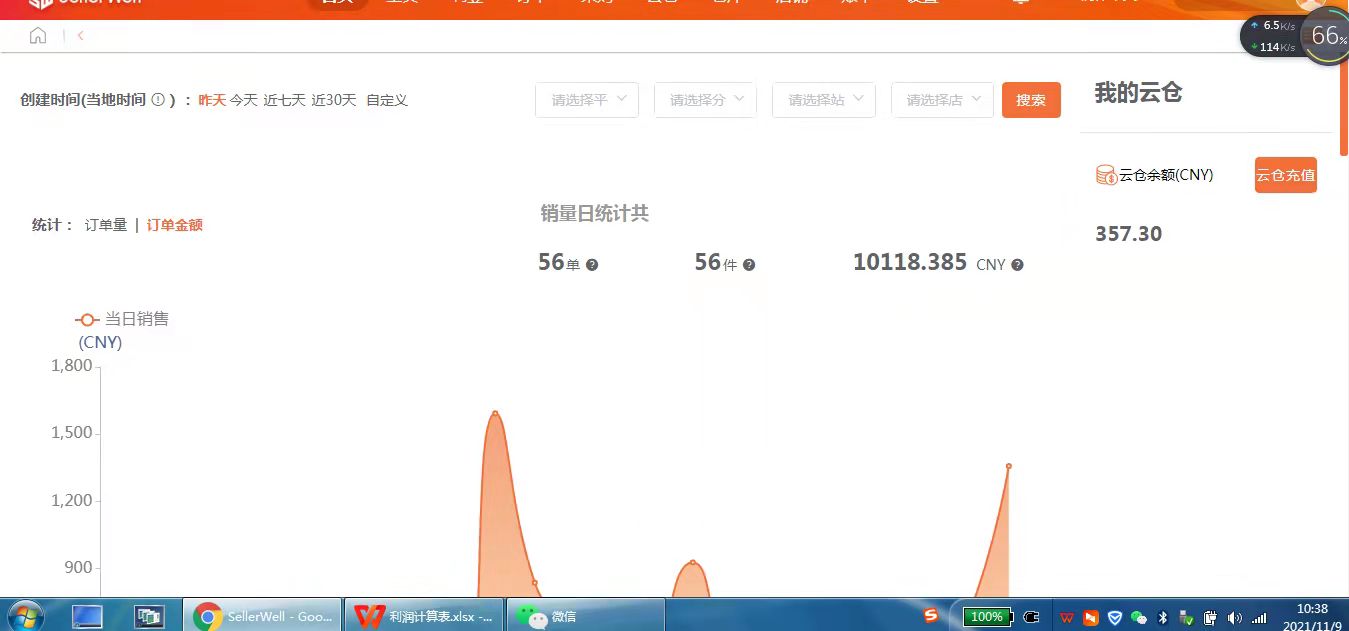
Task: Click the battery 100% indicator
Action: pos(988,617)
